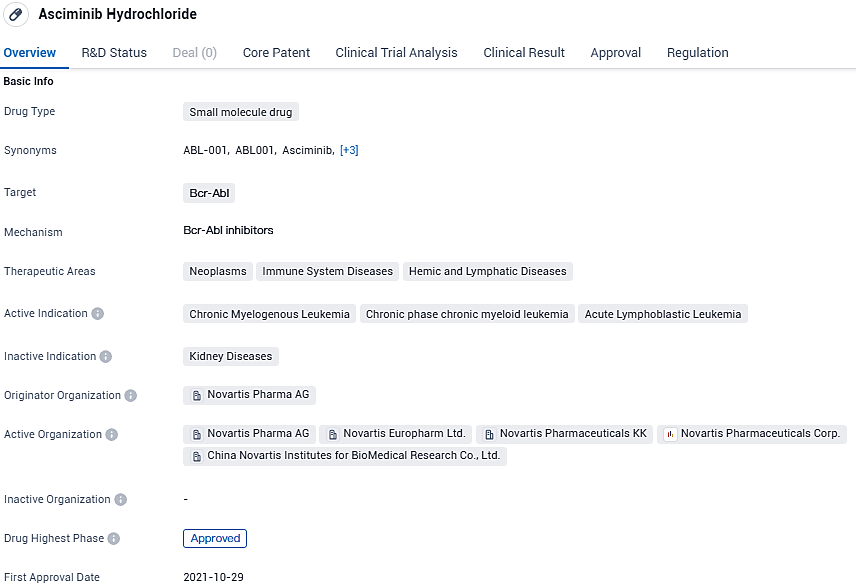
Task: Go to Clinical Trial Analysis tab
Action: pyautogui.click(x=396, y=53)
